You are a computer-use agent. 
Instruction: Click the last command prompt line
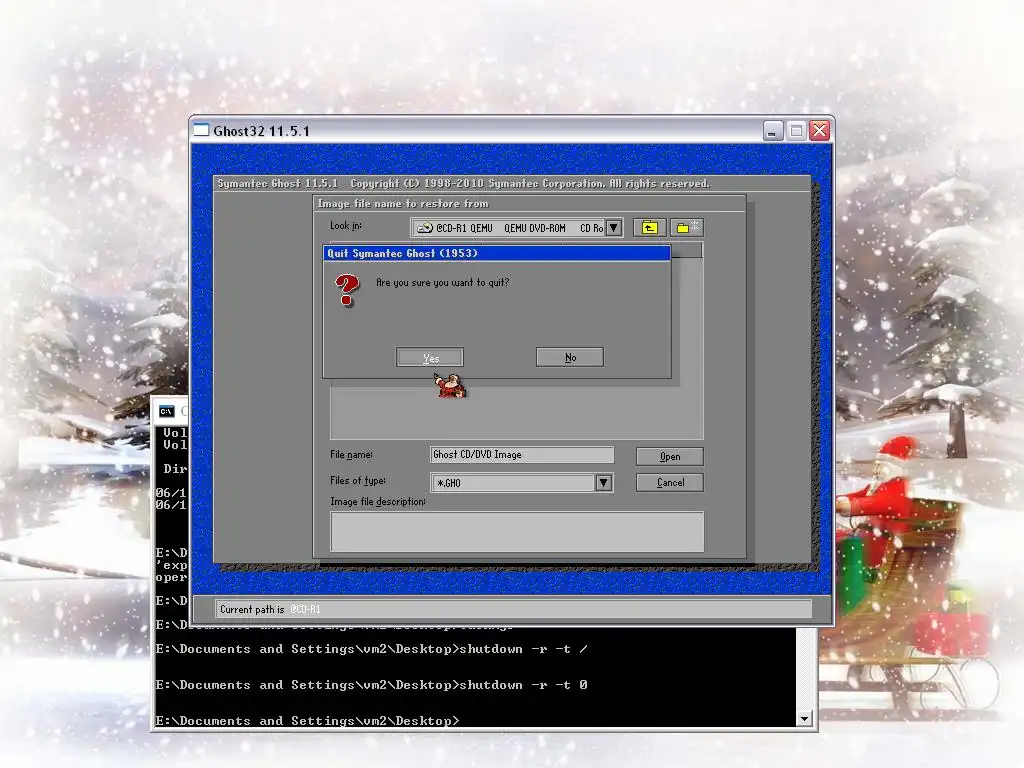coord(308,721)
